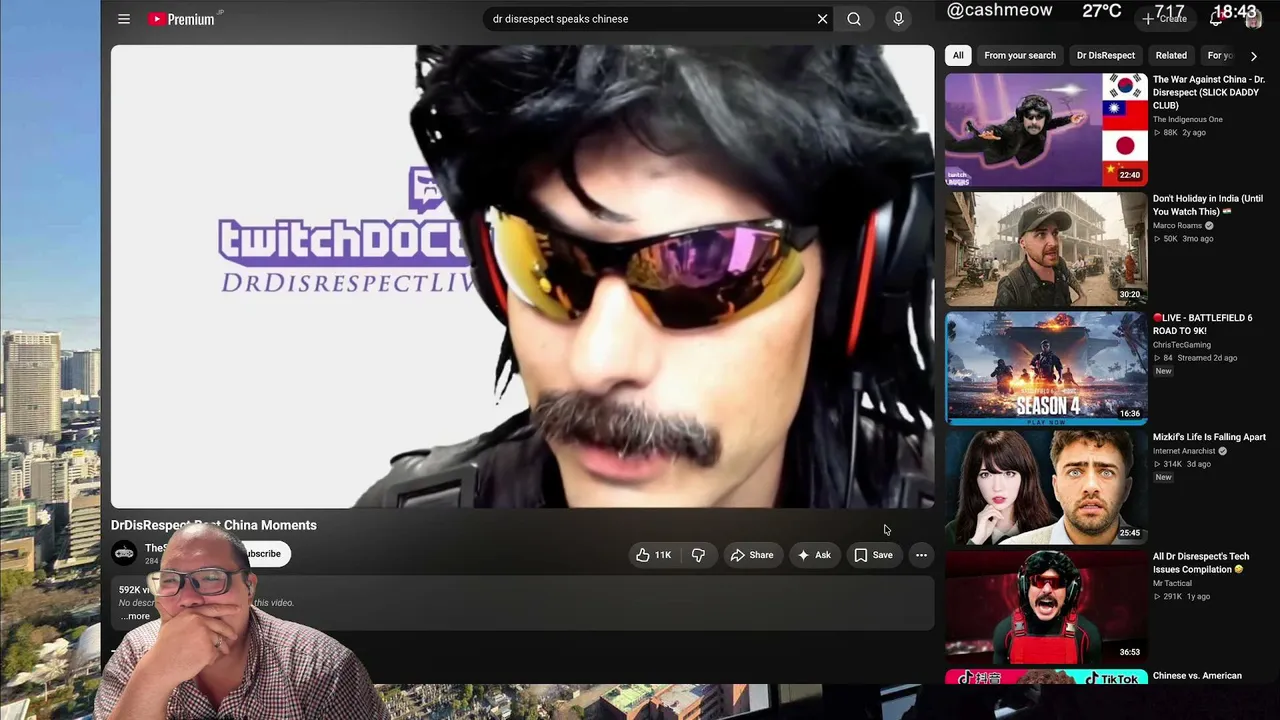Click title 'The War Against China - Dr. Disrespect'
The image size is (1280, 720).
click(x=1209, y=92)
